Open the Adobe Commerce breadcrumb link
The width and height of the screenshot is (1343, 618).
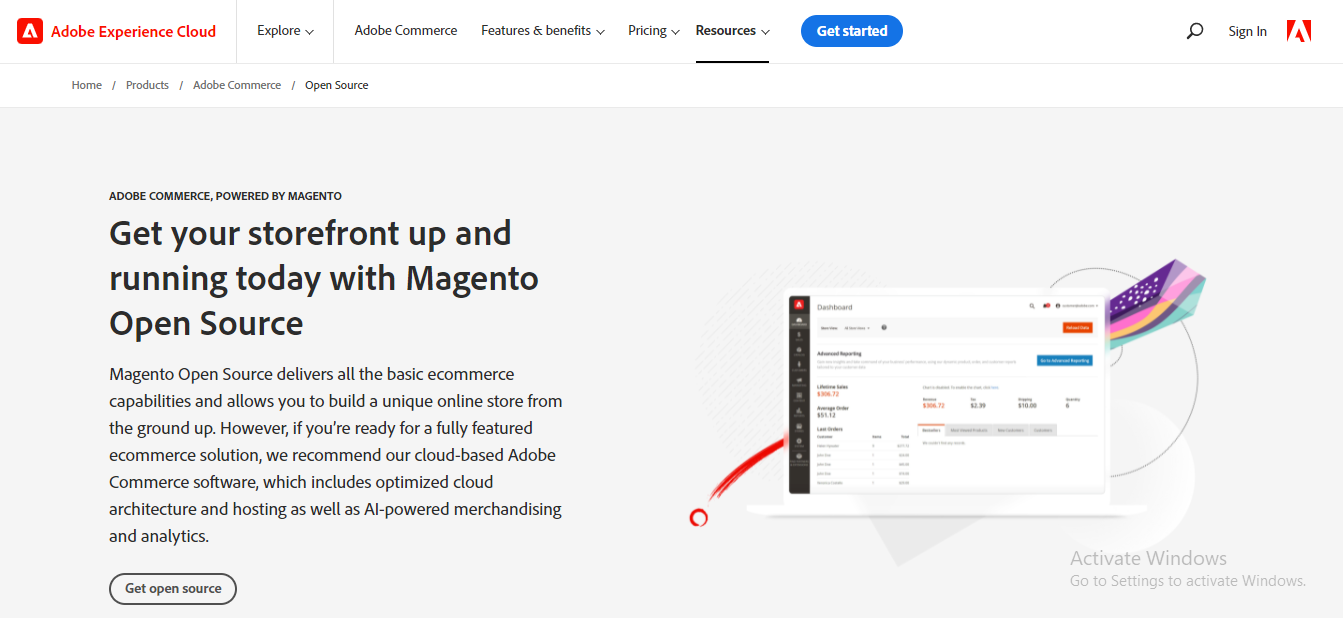[x=237, y=85]
